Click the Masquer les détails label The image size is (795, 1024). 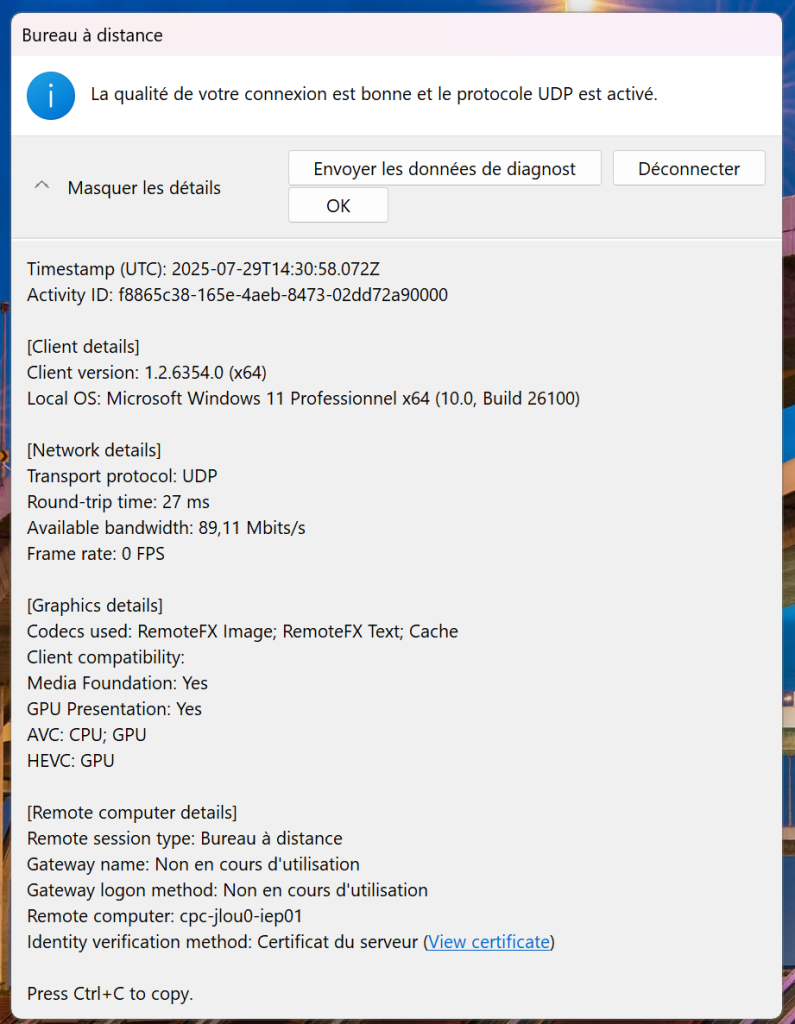(x=144, y=188)
